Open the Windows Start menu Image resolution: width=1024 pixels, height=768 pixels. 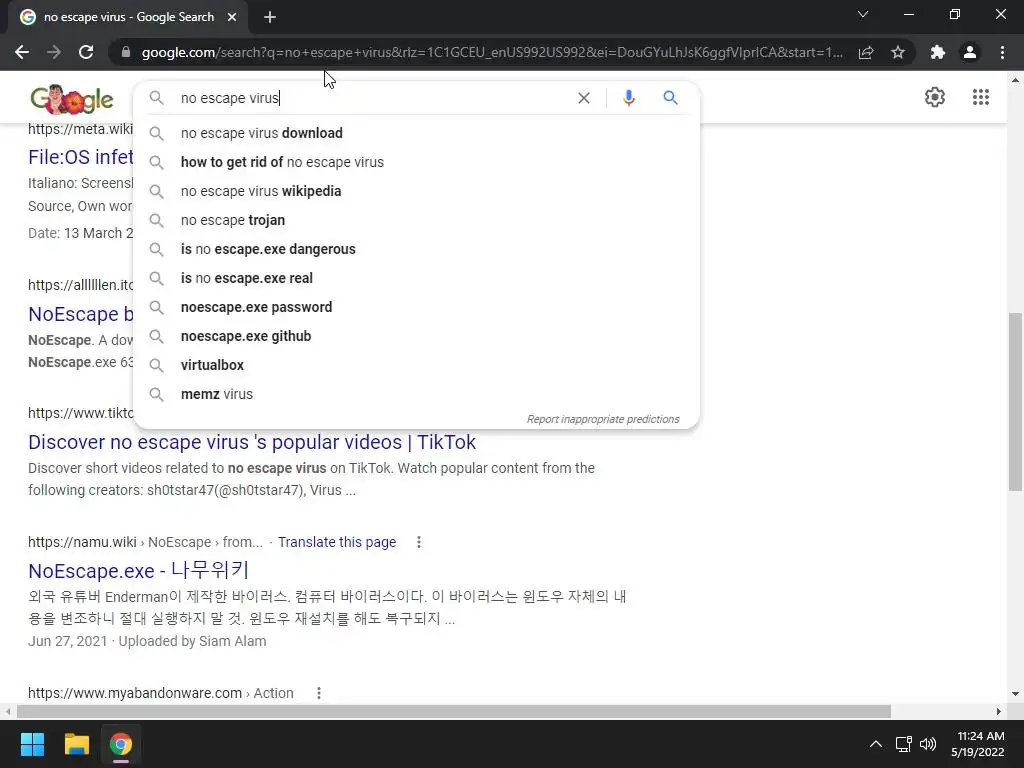(x=32, y=744)
